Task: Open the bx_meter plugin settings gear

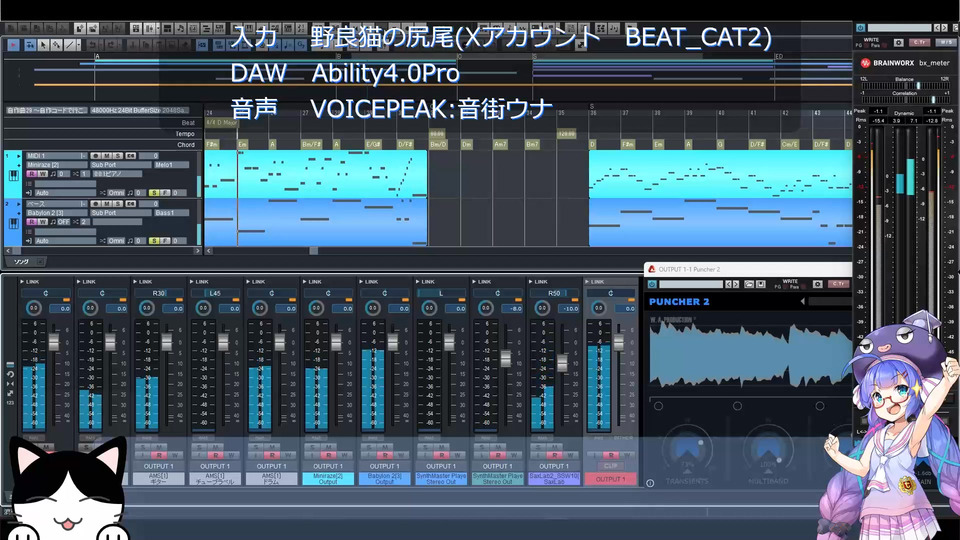Action: click(898, 42)
